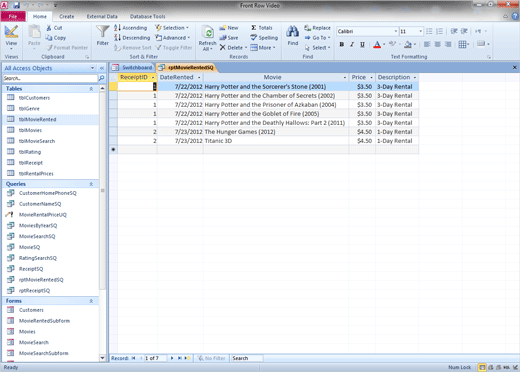Open the font name Calibri dropdown

396,31
